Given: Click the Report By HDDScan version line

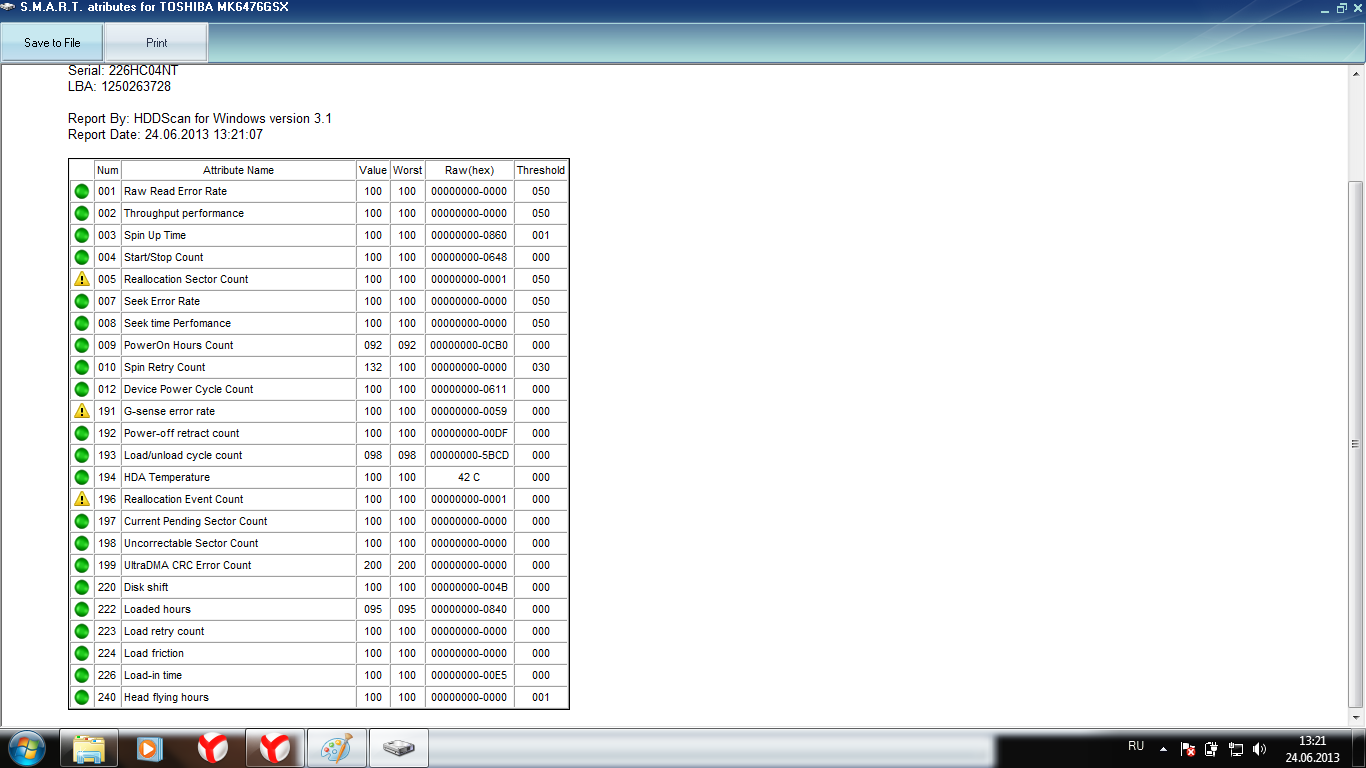Looking at the screenshot, I should pos(200,118).
